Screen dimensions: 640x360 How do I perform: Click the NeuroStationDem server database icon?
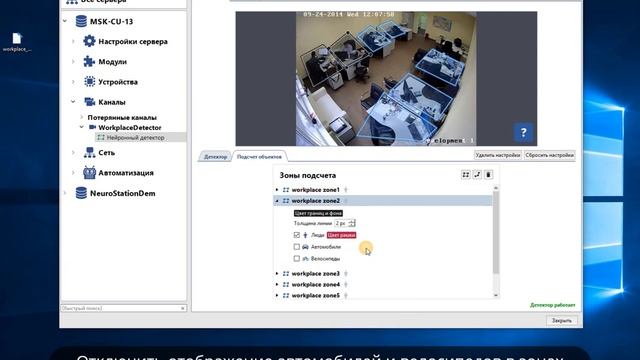81,193
